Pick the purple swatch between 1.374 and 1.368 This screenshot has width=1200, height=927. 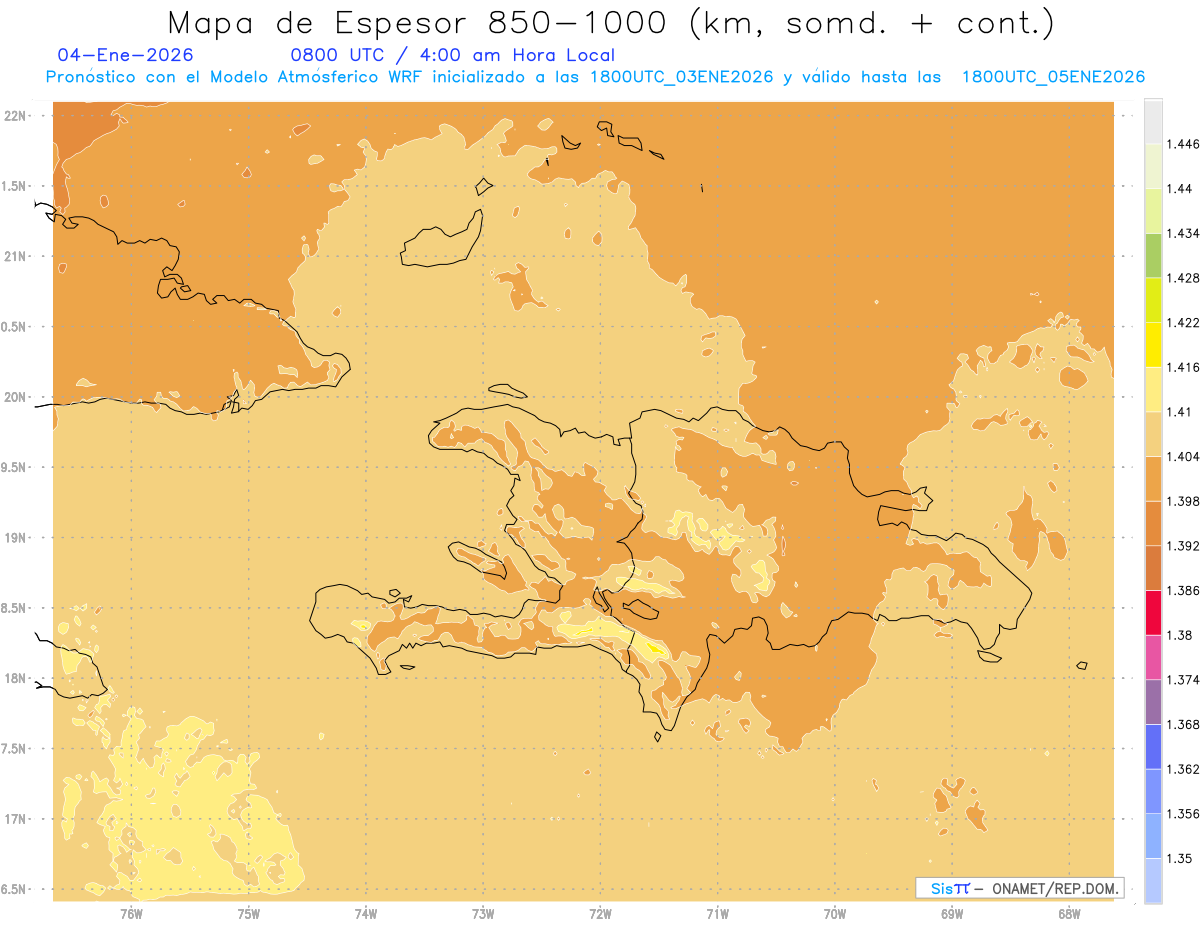(1153, 702)
